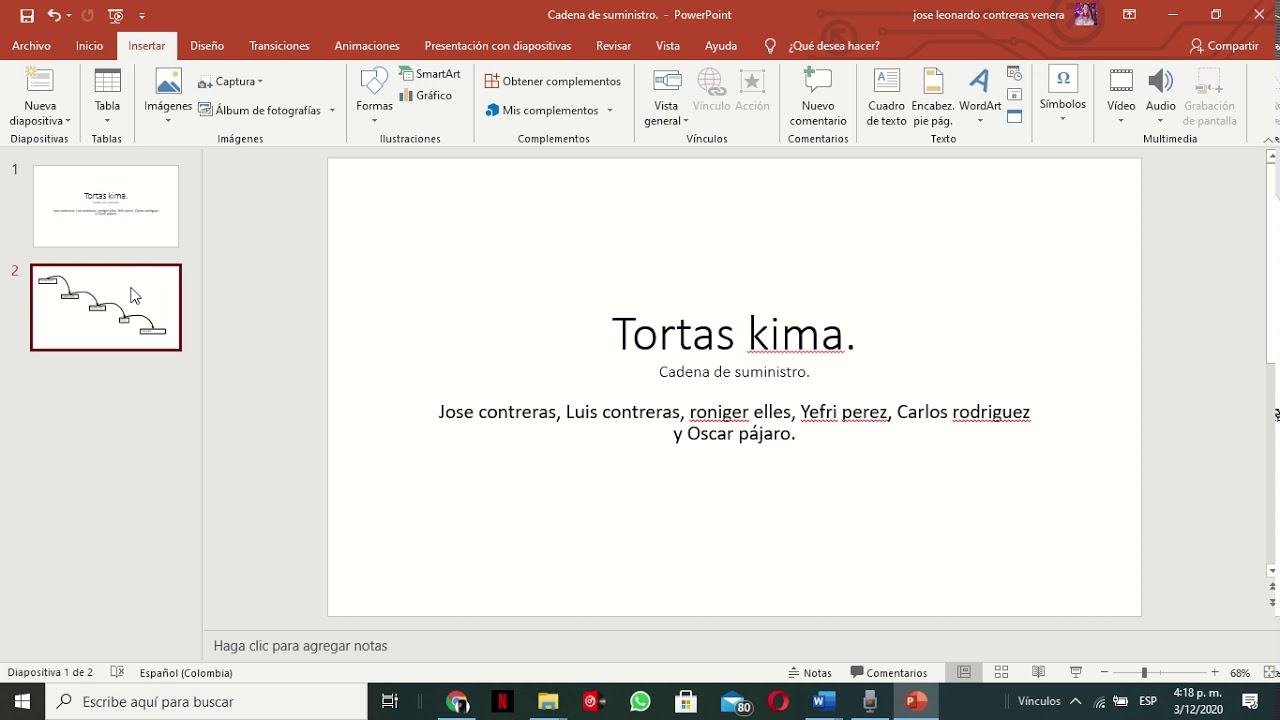This screenshot has height=720, width=1280.
Task: Click the Vídeo film strip icon
Action: click(x=1121, y=82)
